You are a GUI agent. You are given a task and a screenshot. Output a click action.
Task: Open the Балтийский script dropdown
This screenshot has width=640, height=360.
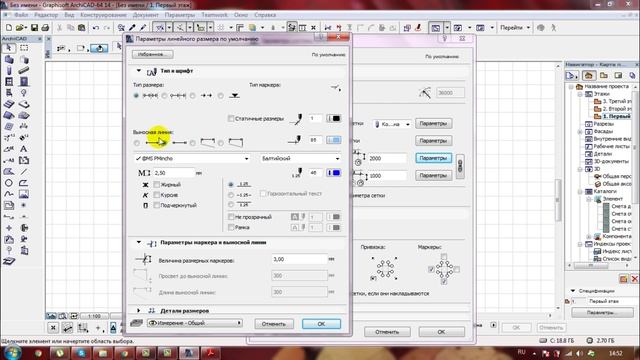pos(301,158)
